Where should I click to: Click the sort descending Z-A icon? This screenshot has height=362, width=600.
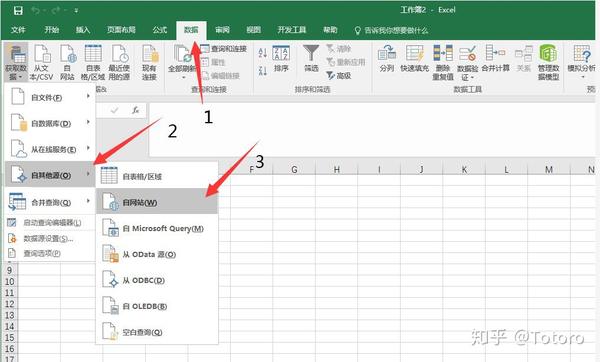pos(262,71)
